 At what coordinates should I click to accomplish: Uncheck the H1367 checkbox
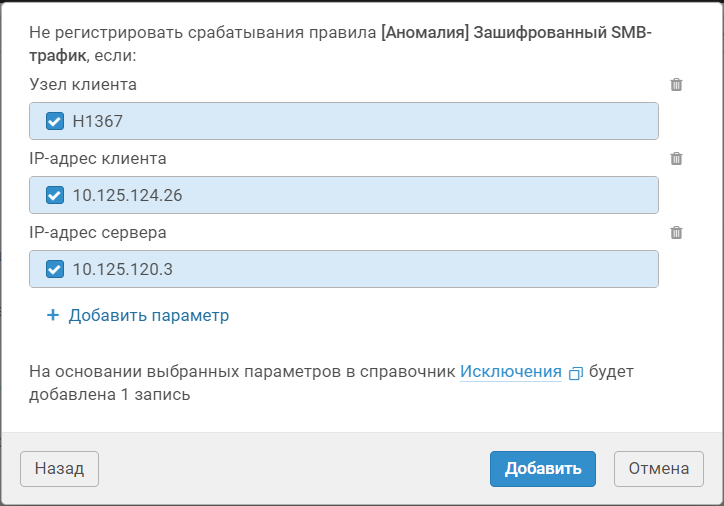[x=55, y=121]
